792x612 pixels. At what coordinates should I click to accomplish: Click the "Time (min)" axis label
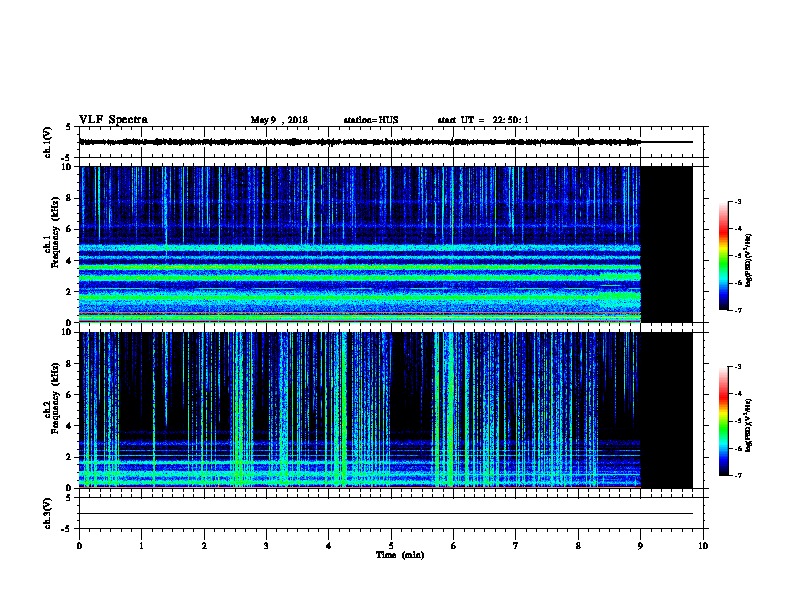(400, 555)
